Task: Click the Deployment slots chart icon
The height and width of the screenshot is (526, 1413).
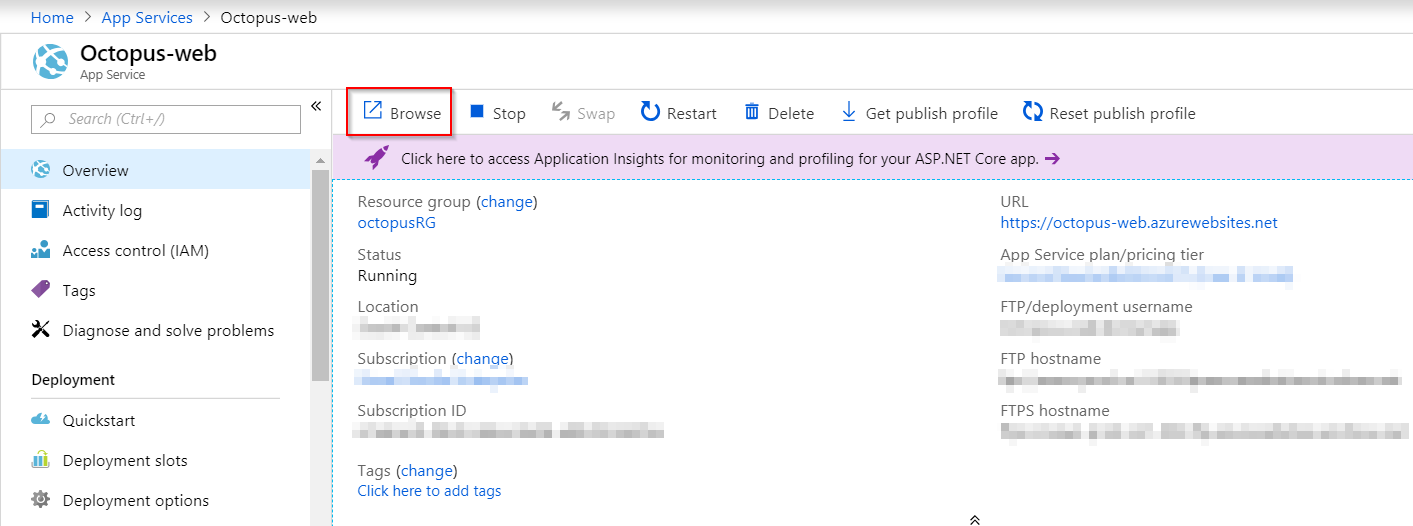Action: (41, 460)
